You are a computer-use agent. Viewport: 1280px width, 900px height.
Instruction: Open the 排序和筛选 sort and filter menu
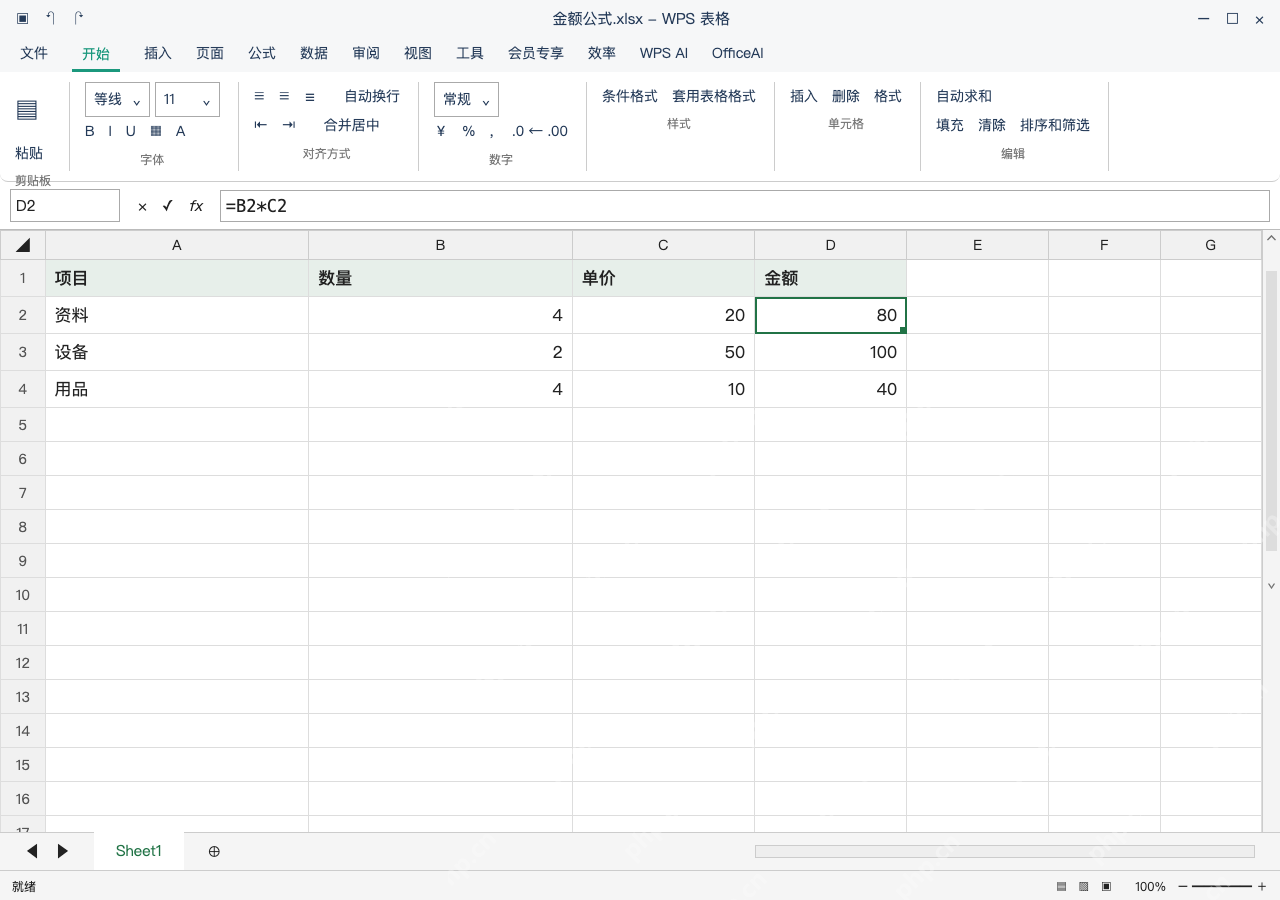point(1055,125)
